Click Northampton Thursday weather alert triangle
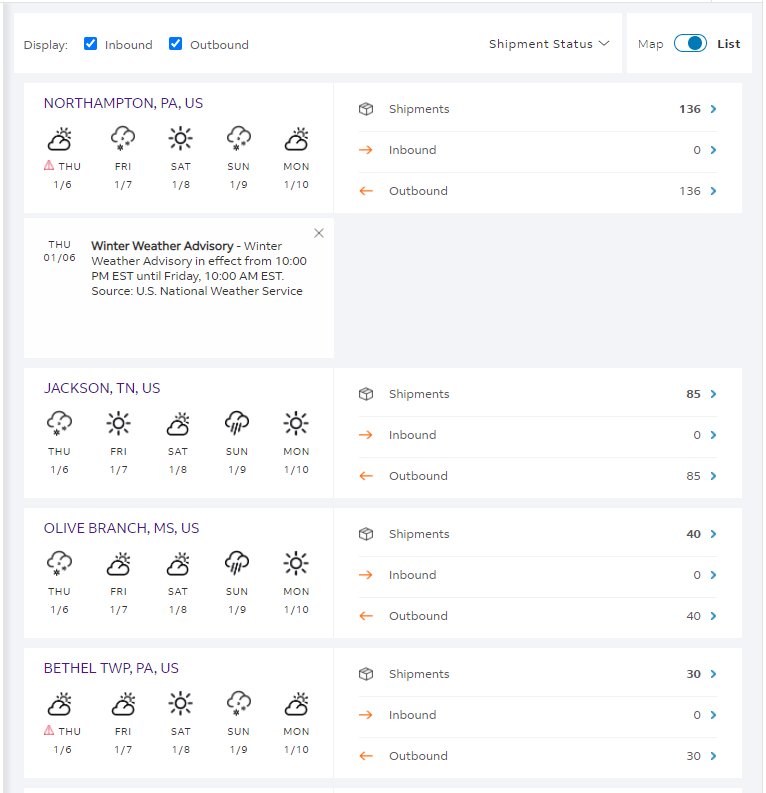766x793 pixels. pyautogui.click(x=49, y=165)
